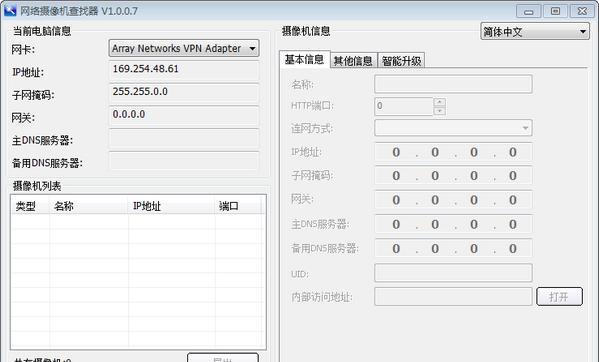
Task: Click the 类型 column header
Action: point(31,206)
